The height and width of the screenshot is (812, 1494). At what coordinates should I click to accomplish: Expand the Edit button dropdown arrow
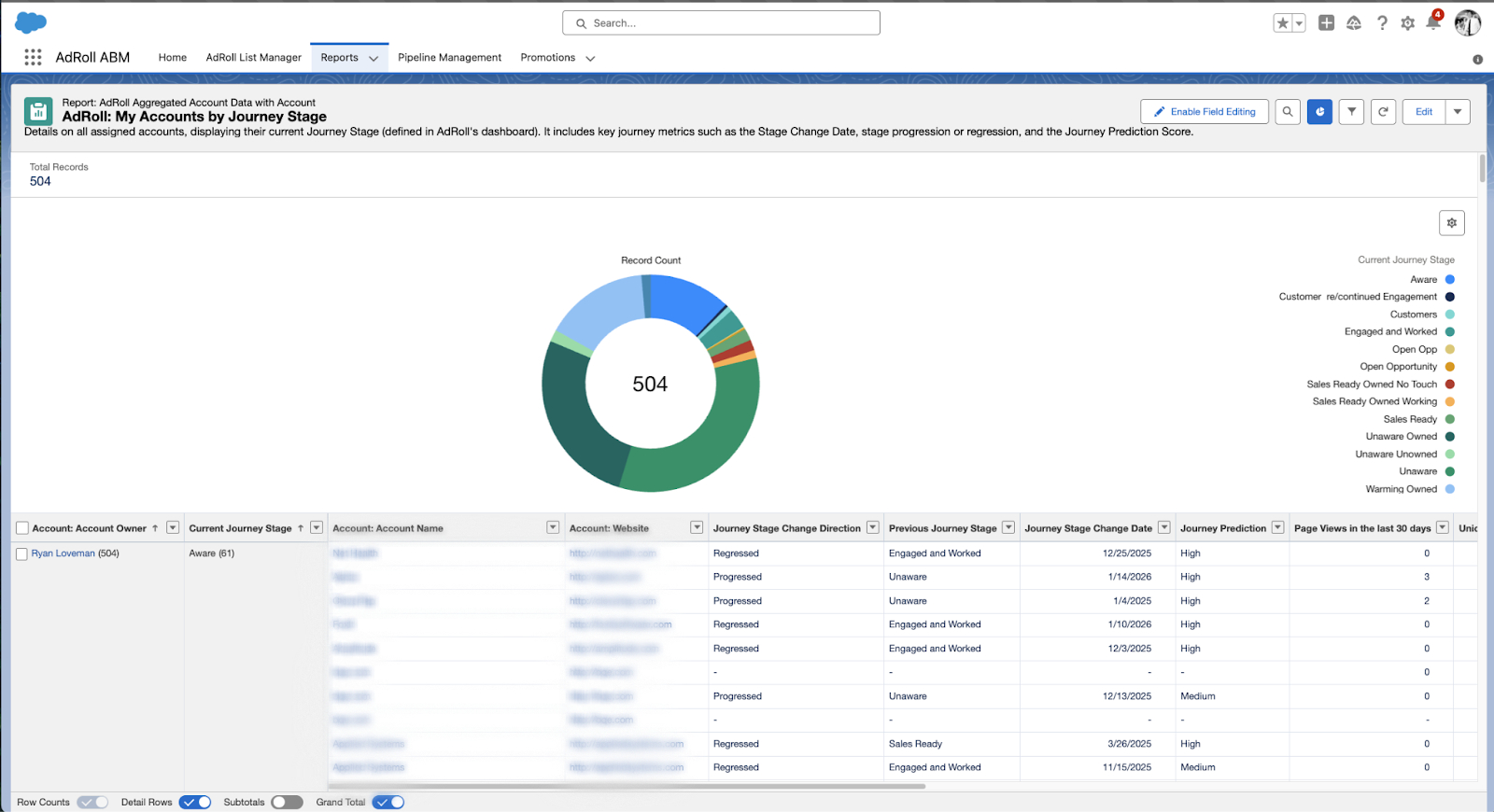pos(1457,112)
